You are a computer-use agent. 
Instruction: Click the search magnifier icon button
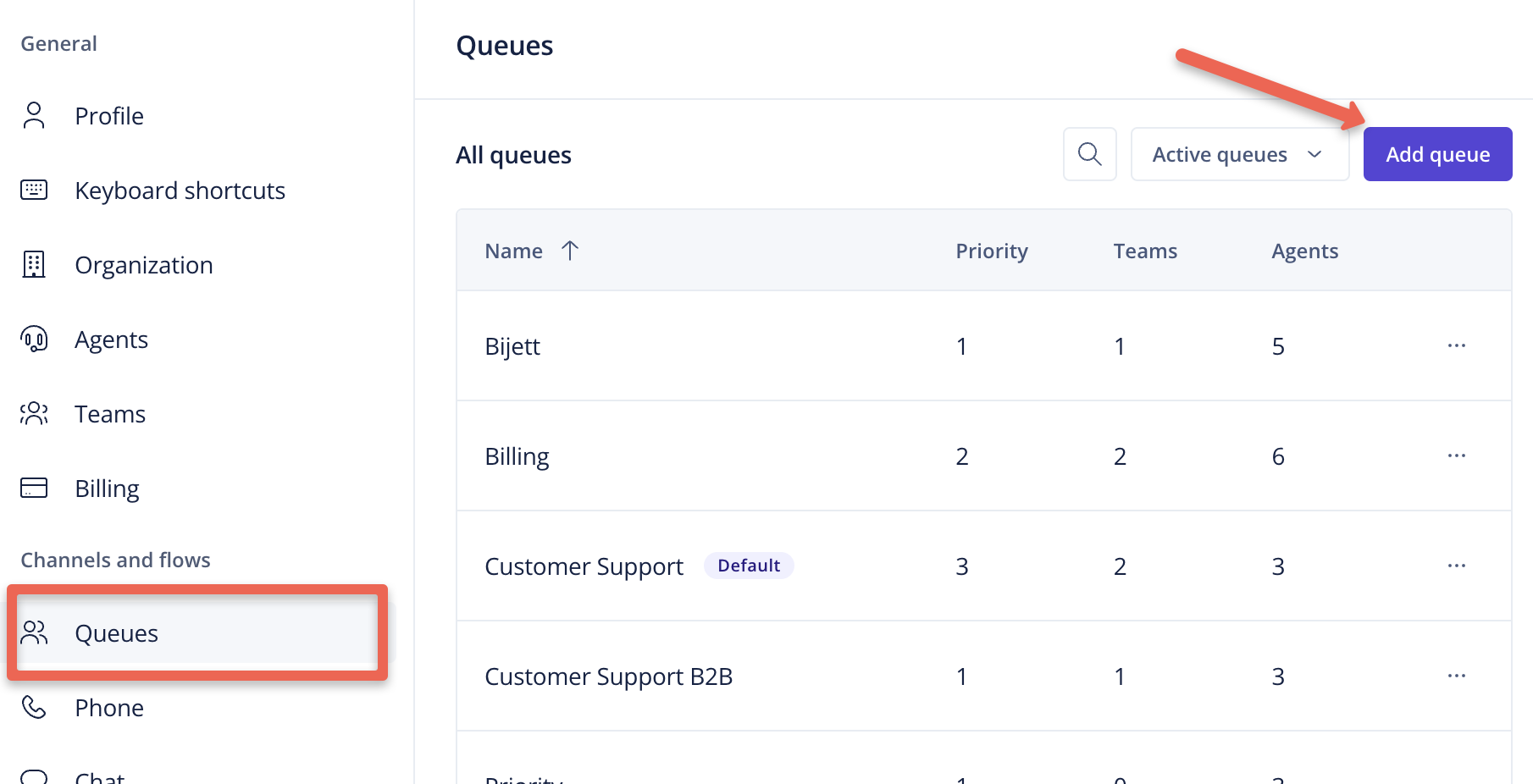[x=1090, y=154]
